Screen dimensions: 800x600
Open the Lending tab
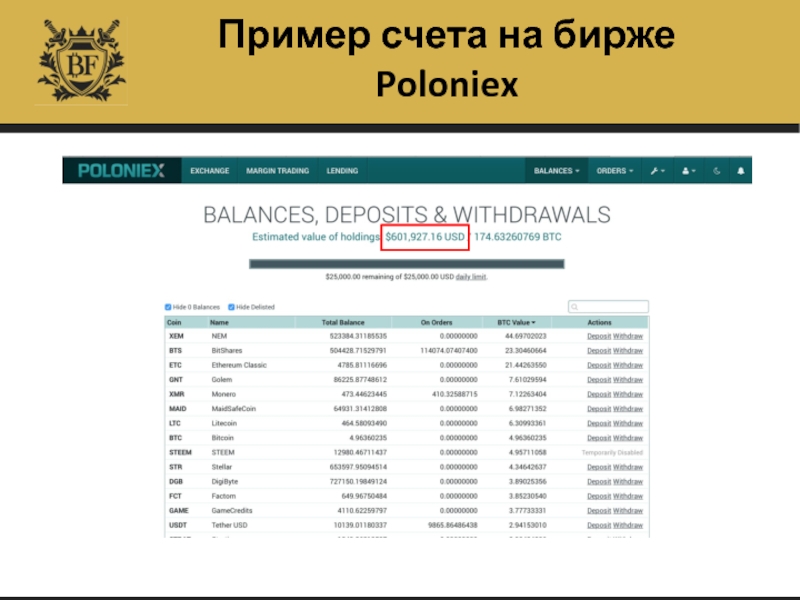tap(342, 171)
